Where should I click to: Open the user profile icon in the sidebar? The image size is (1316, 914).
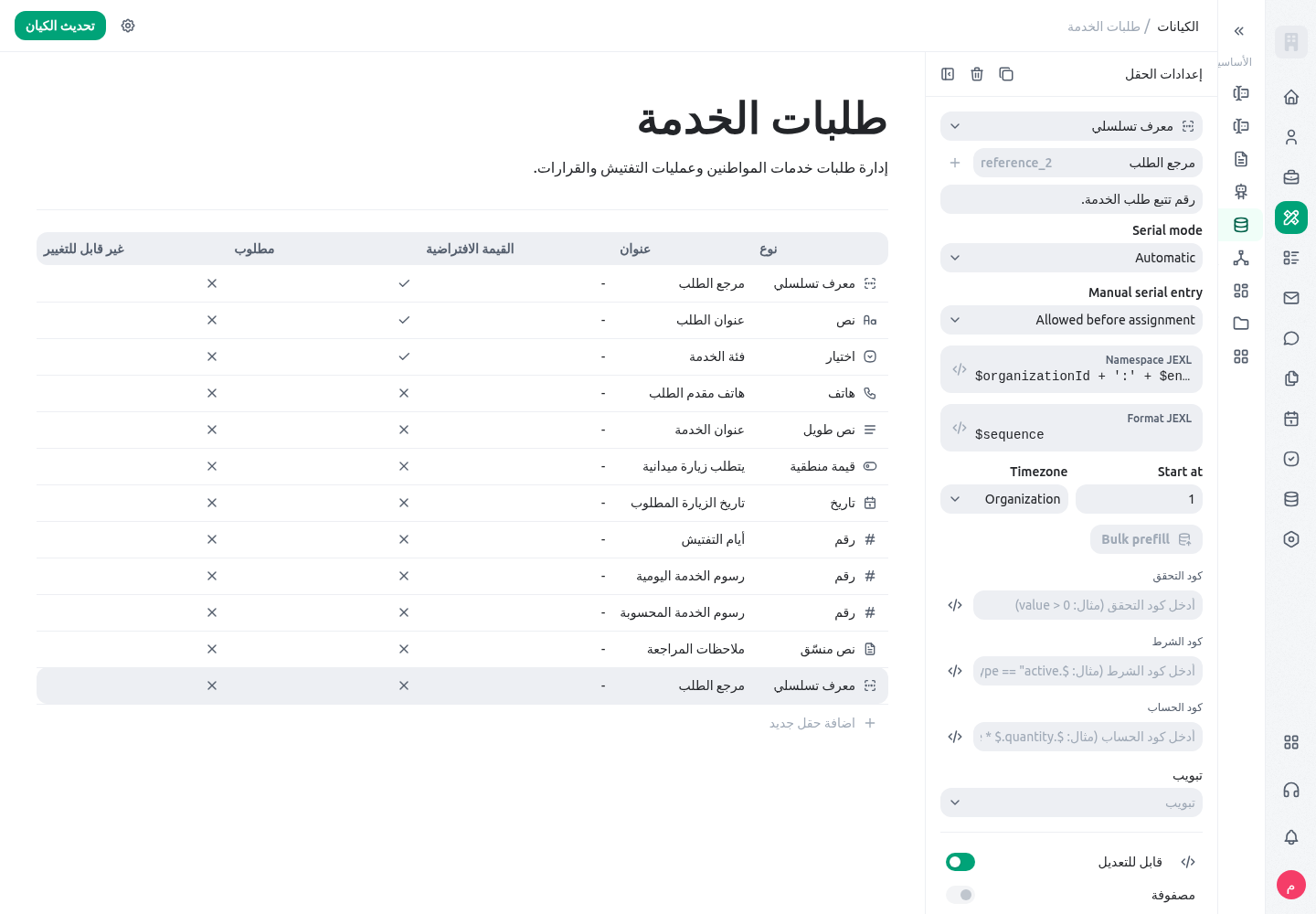(x=1291, y=137)
